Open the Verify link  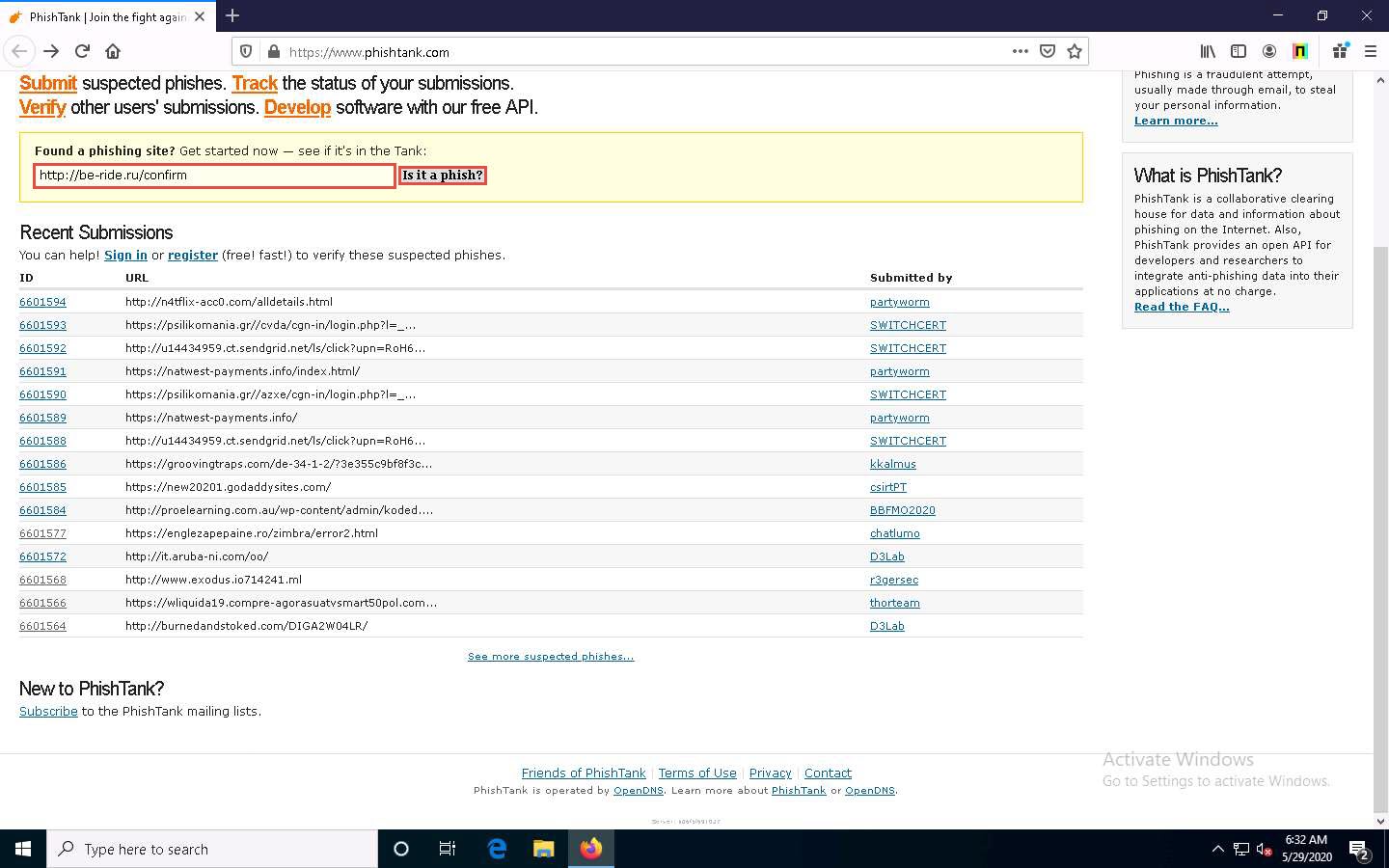42,108
